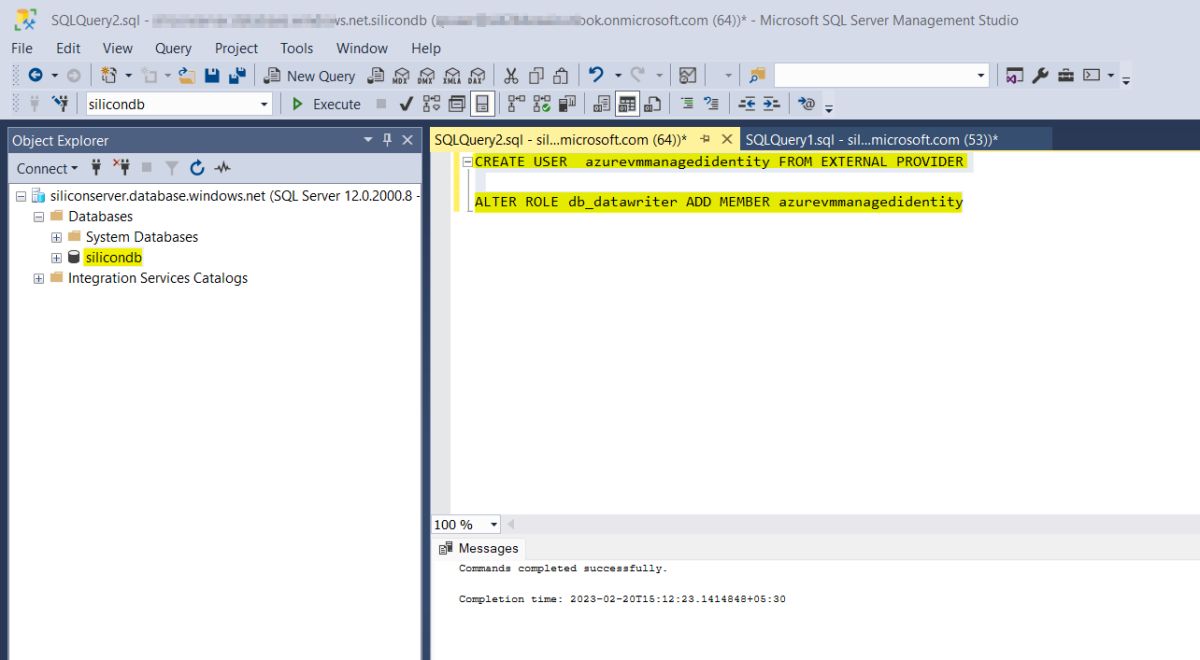Screen dimensions: 1200x660
Task: Click the DMX query icon
Action: (x=427, y=75)
